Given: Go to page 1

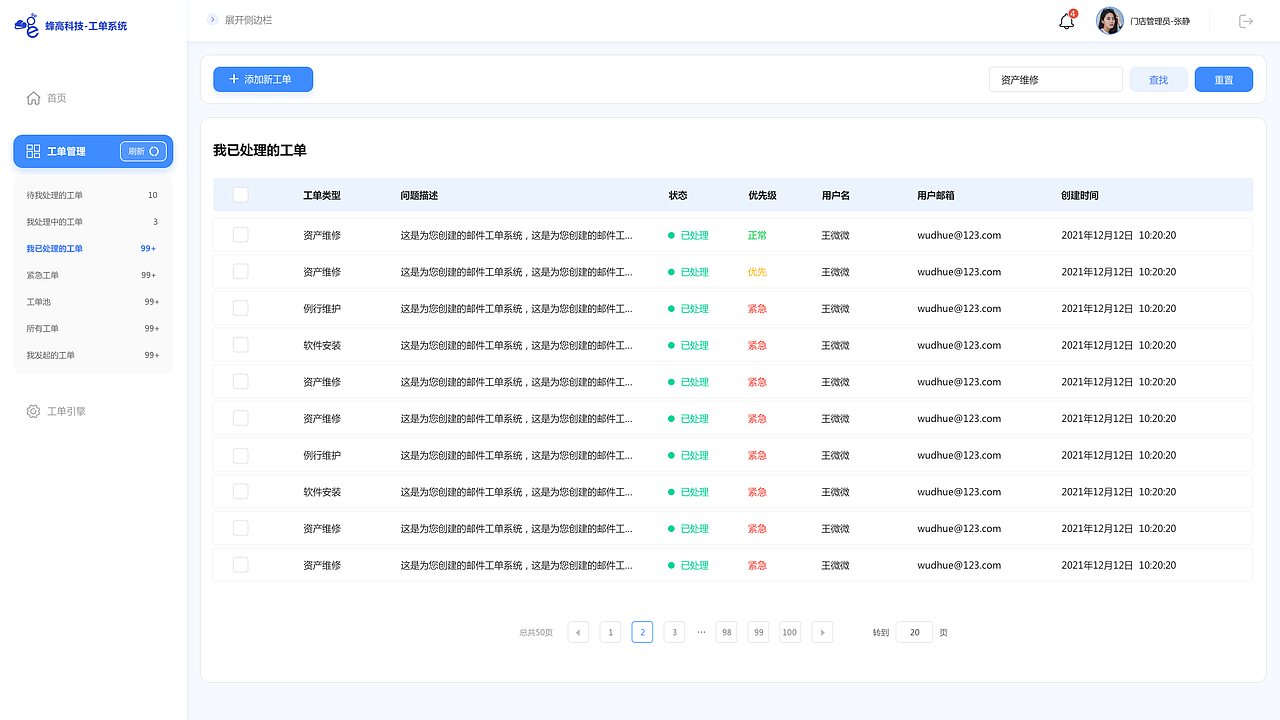Looking at the screenshot, I should pos(610,632).
